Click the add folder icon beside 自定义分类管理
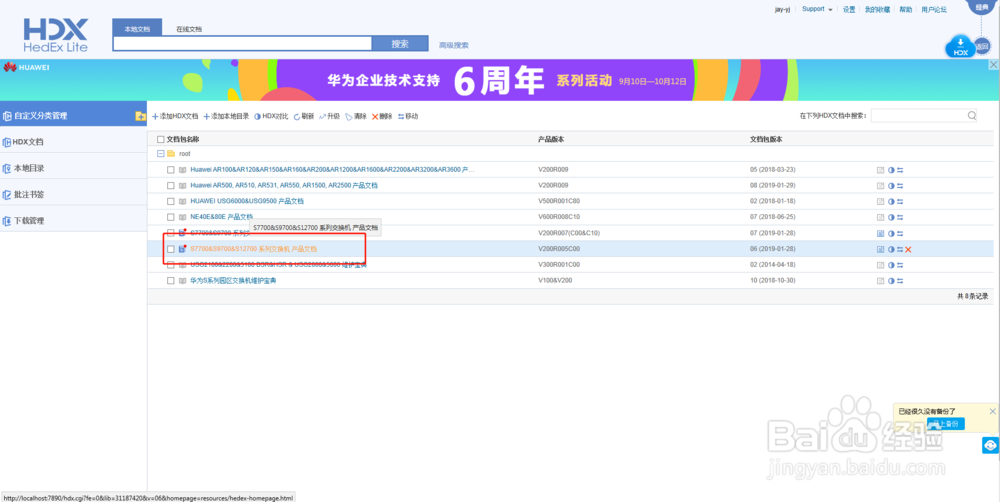1000x502 pixels. (140, 116)
